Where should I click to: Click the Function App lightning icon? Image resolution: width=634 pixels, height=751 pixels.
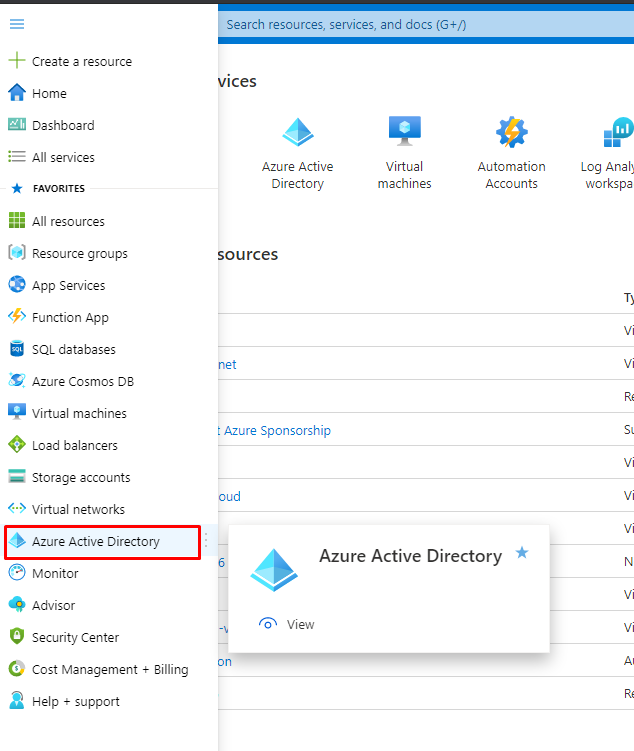coord(16,317)
